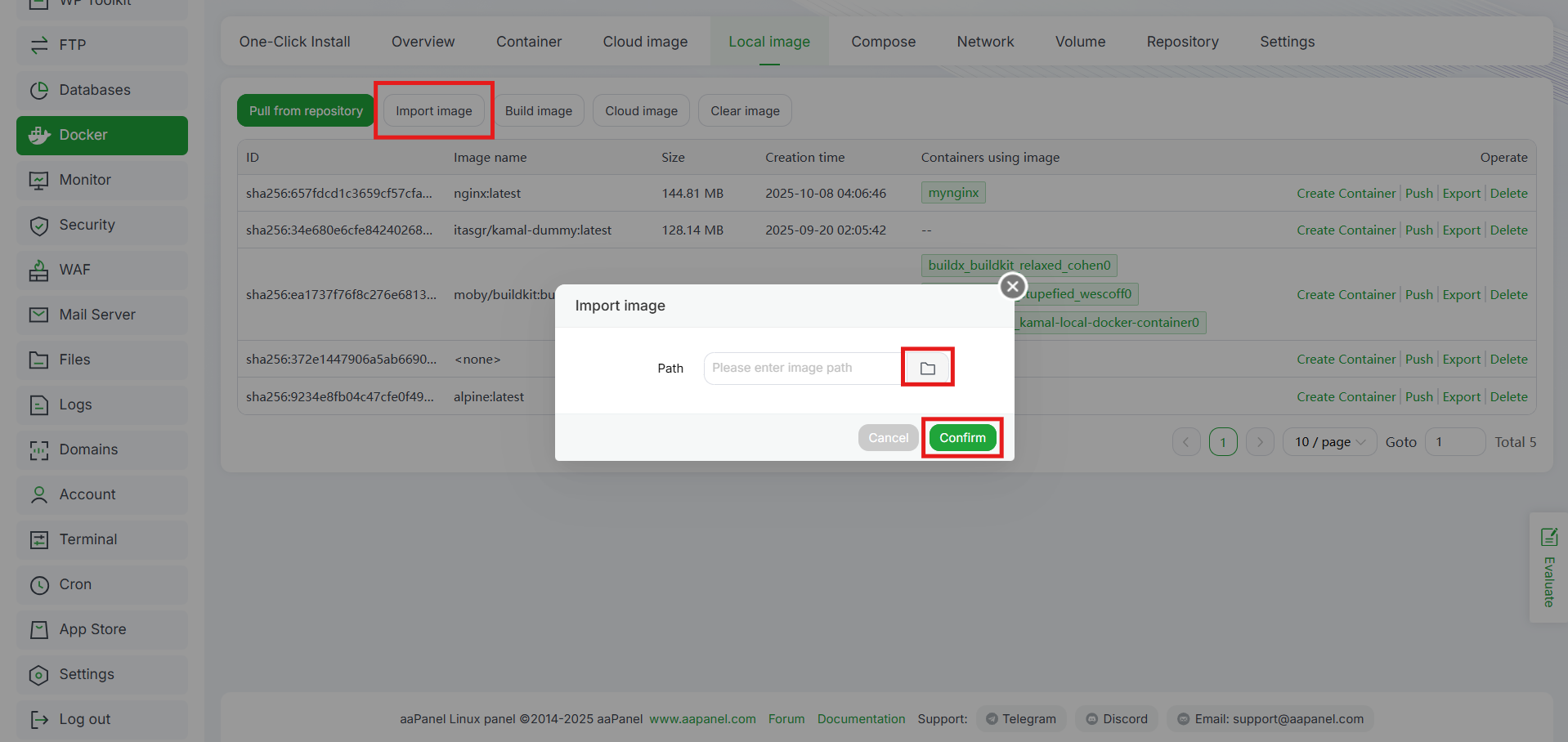Viewport: 1568px width, 742px height.
Task: Click Pull from repository button
Action: 306,110
